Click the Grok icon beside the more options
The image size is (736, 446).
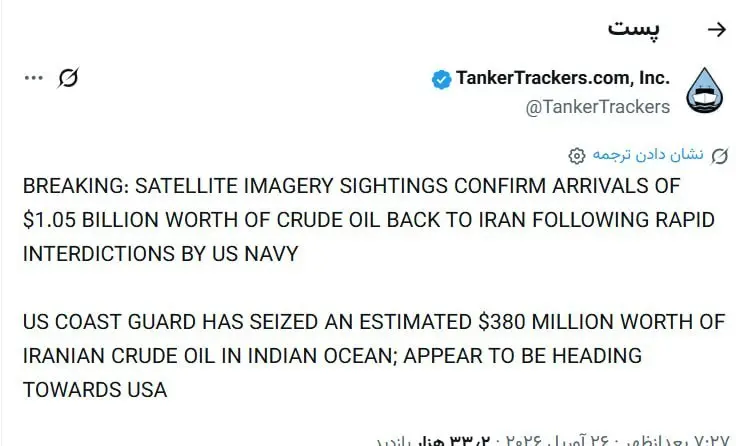pyautogui.click(x=69, y=77)
